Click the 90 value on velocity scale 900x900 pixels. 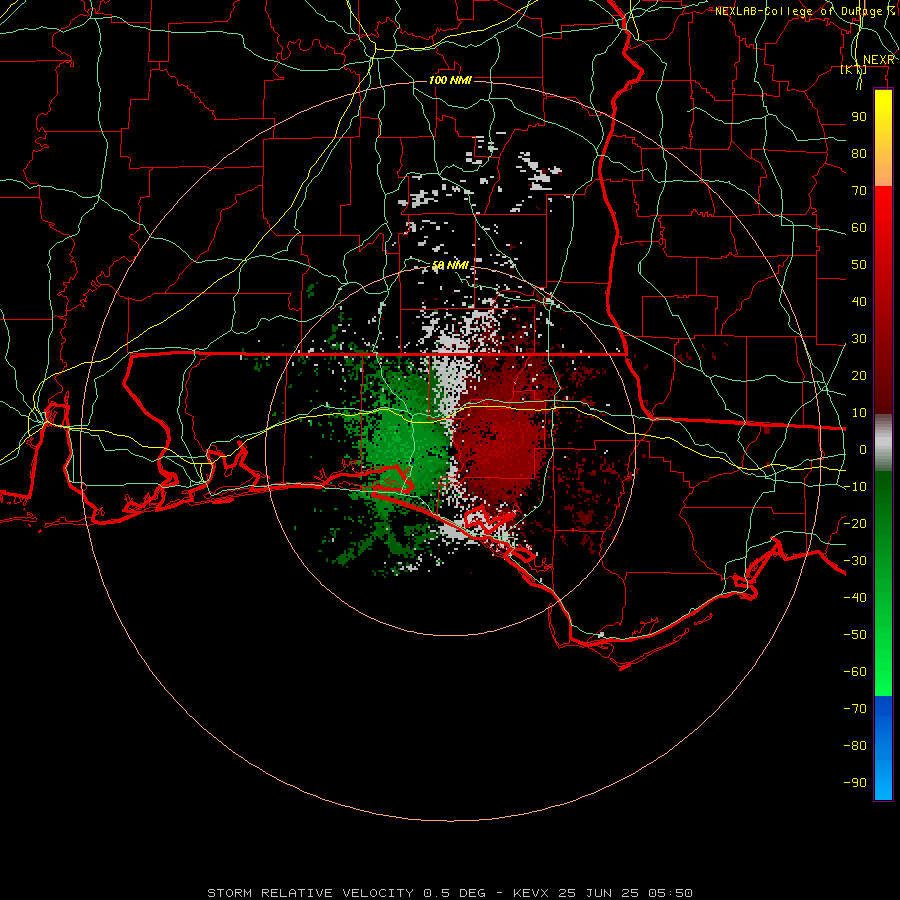point(859,117)
